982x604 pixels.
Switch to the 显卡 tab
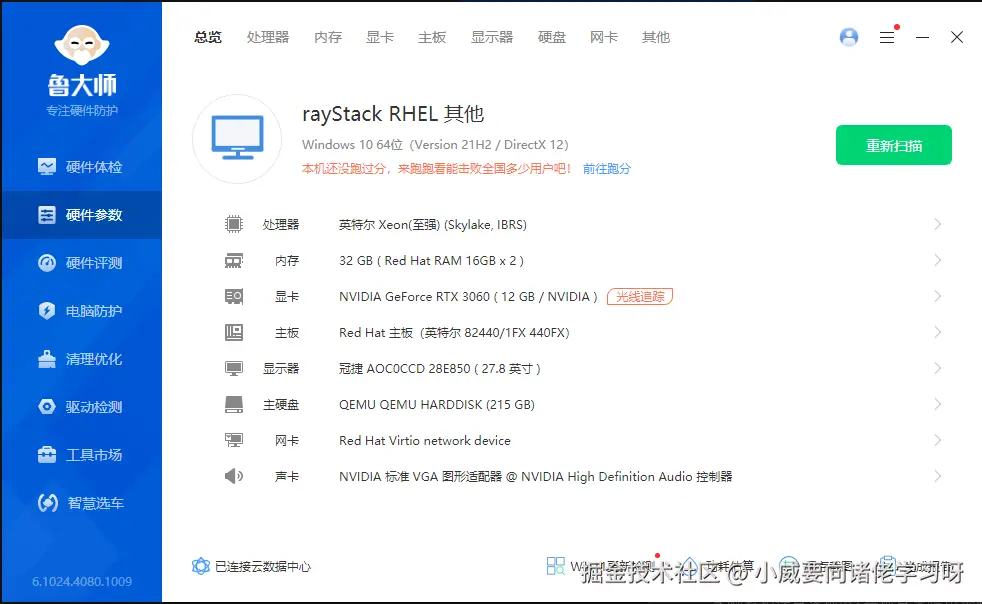tap(380, 38)
